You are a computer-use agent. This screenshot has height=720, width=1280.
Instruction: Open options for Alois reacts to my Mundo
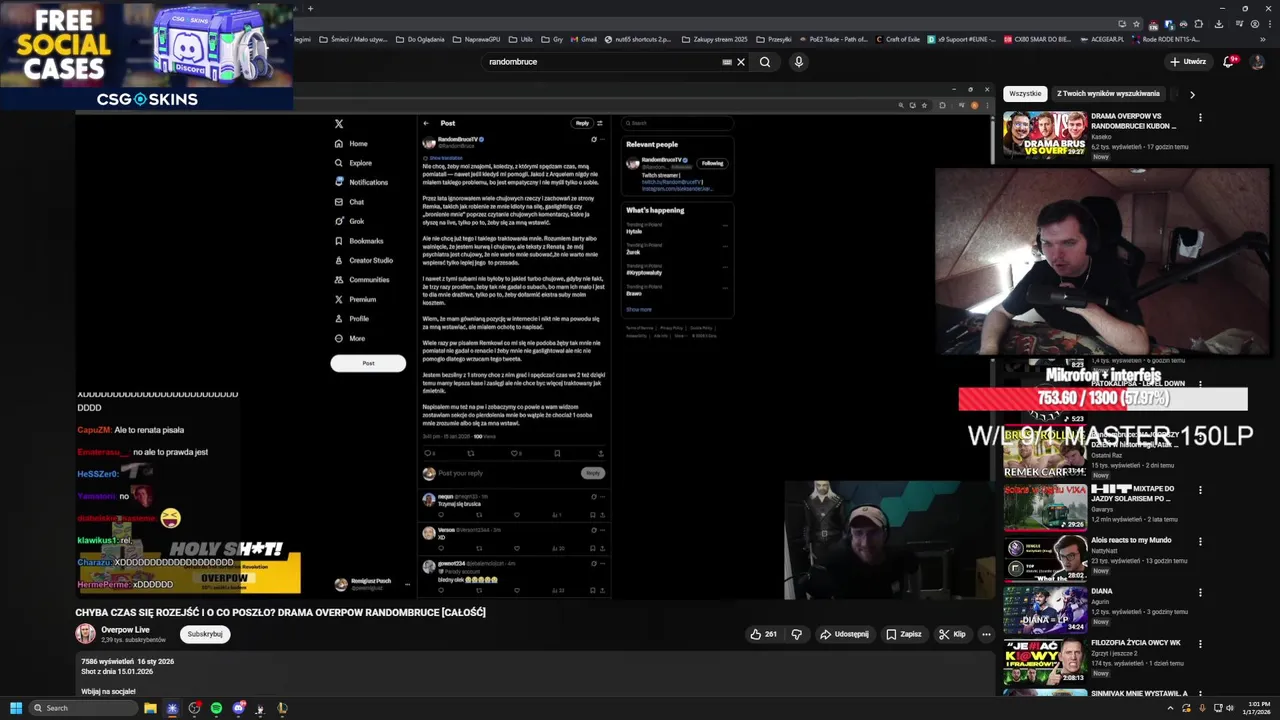coord(1200,541)
